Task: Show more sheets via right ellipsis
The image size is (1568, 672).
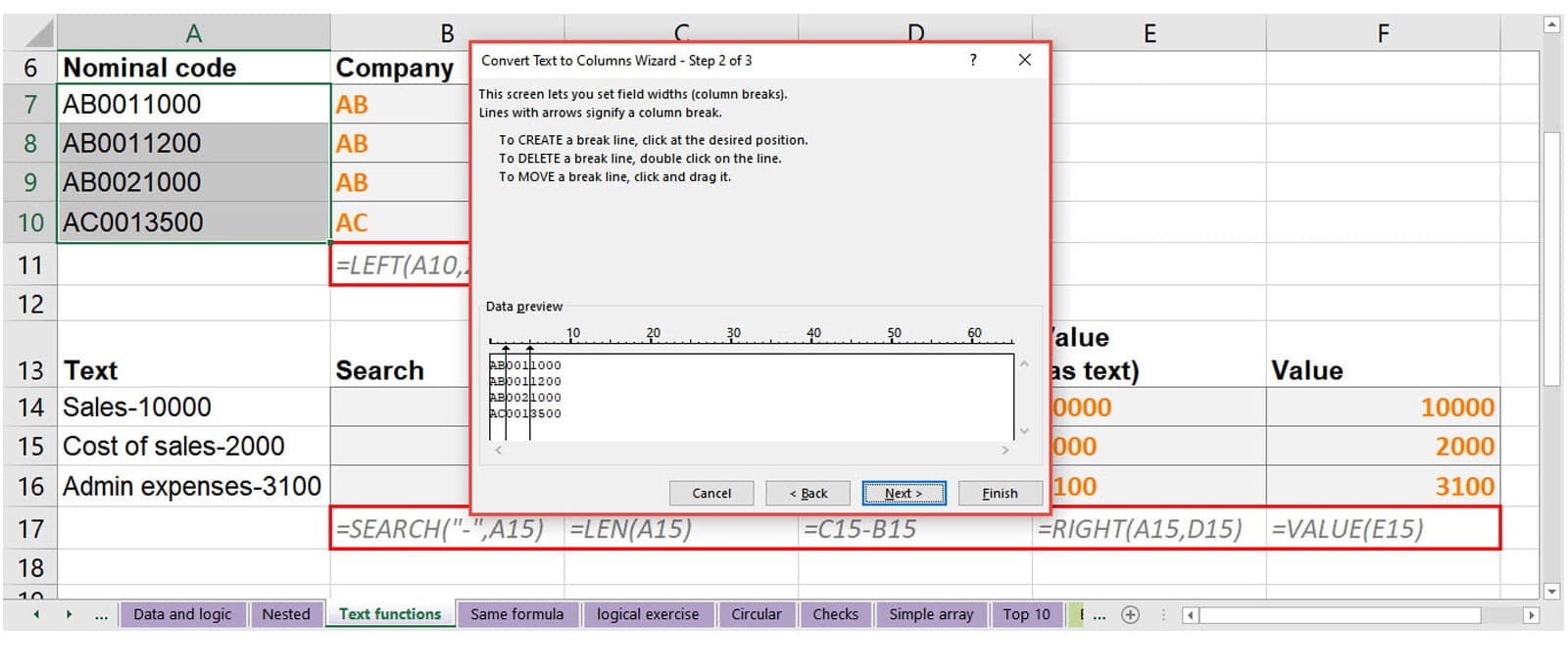Action: [1100, 615]
